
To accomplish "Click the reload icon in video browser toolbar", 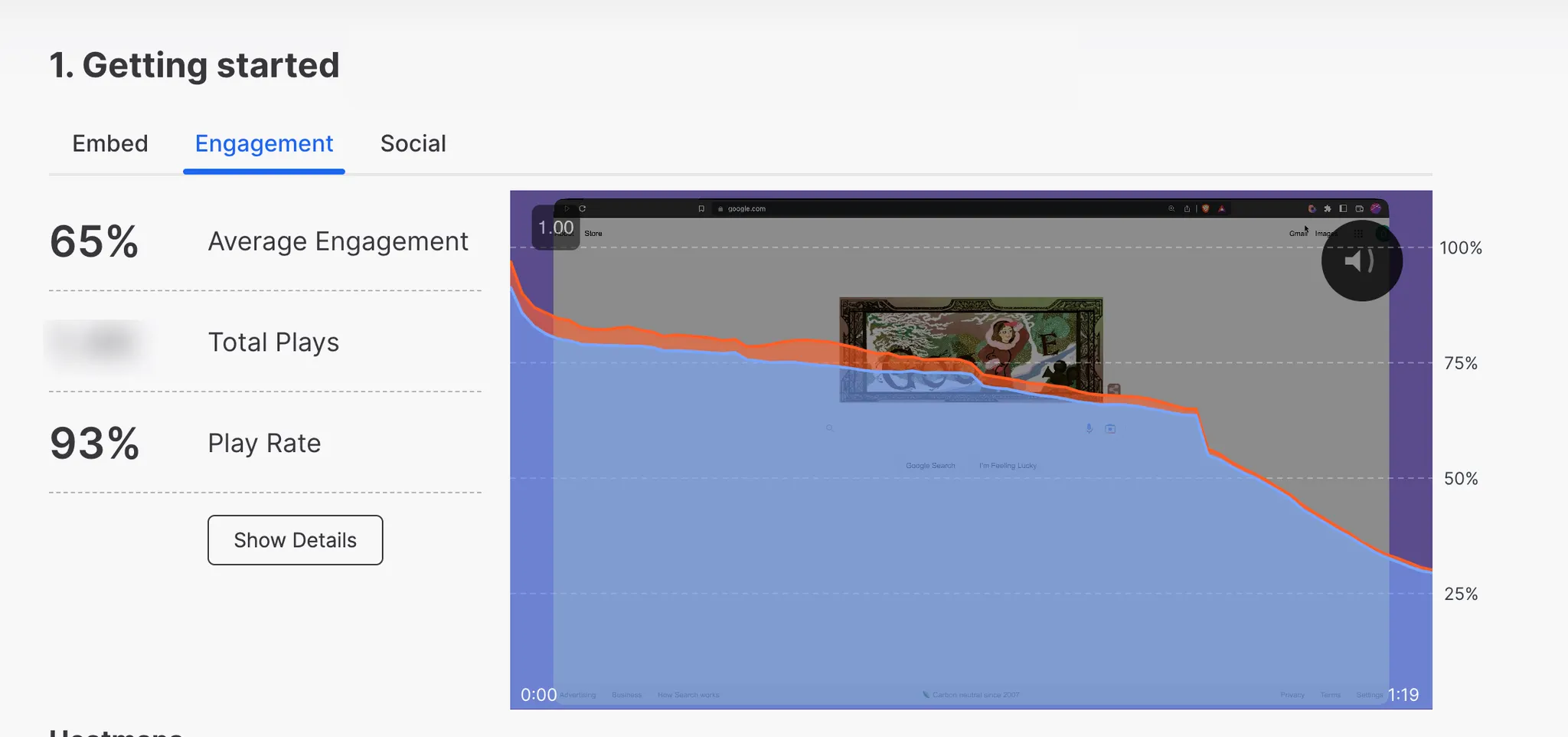I will (582, 208).
